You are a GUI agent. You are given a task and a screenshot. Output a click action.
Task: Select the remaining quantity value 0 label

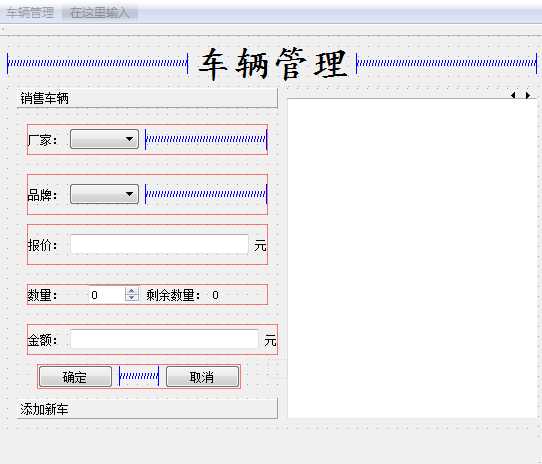pos(215,296)
